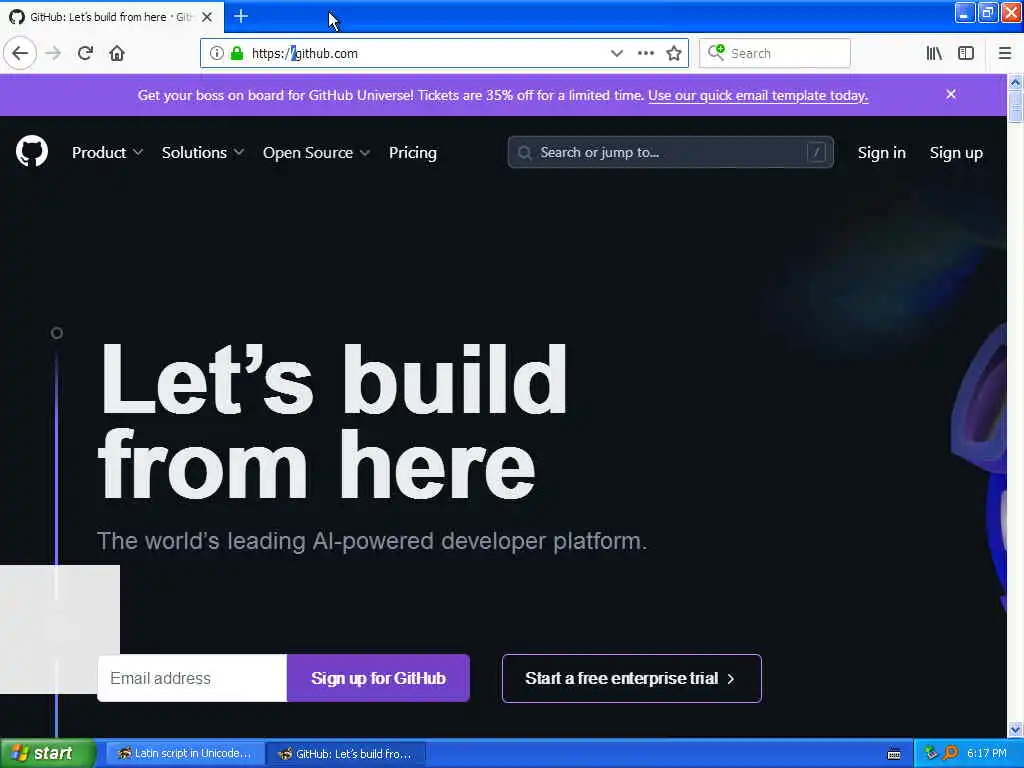Viewport: 1024px width, 768px height.
Task: Open the Windows Start menu
Action: [x=47, y=753]
